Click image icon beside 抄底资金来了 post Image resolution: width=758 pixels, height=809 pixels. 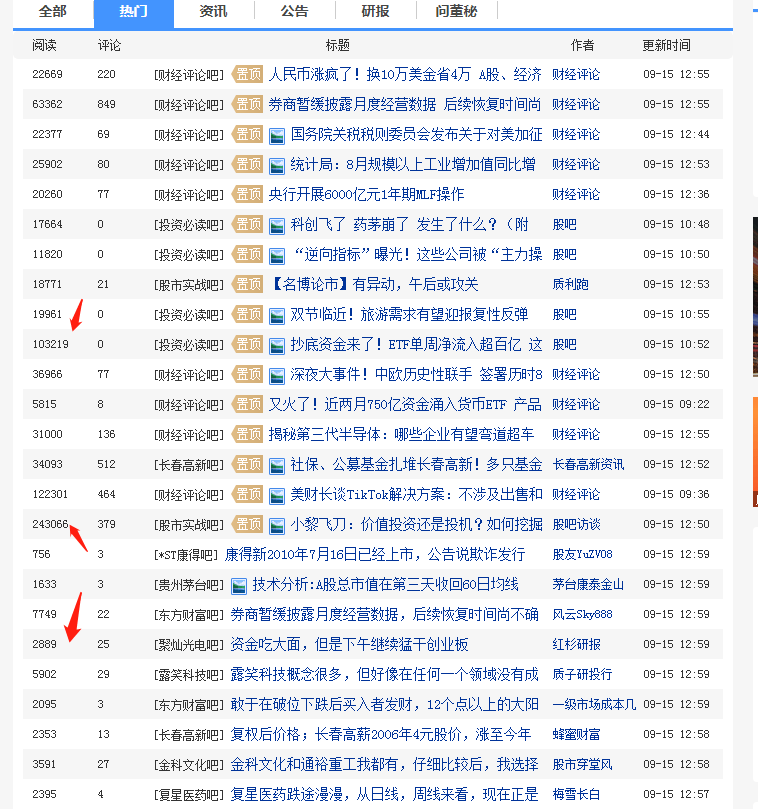coord(277,346)
